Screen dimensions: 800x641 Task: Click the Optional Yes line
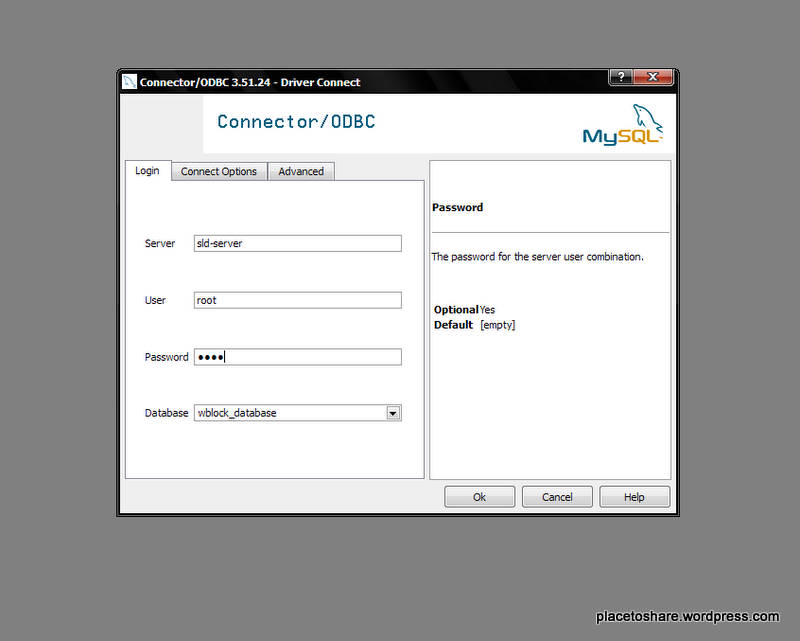(464, 310)
